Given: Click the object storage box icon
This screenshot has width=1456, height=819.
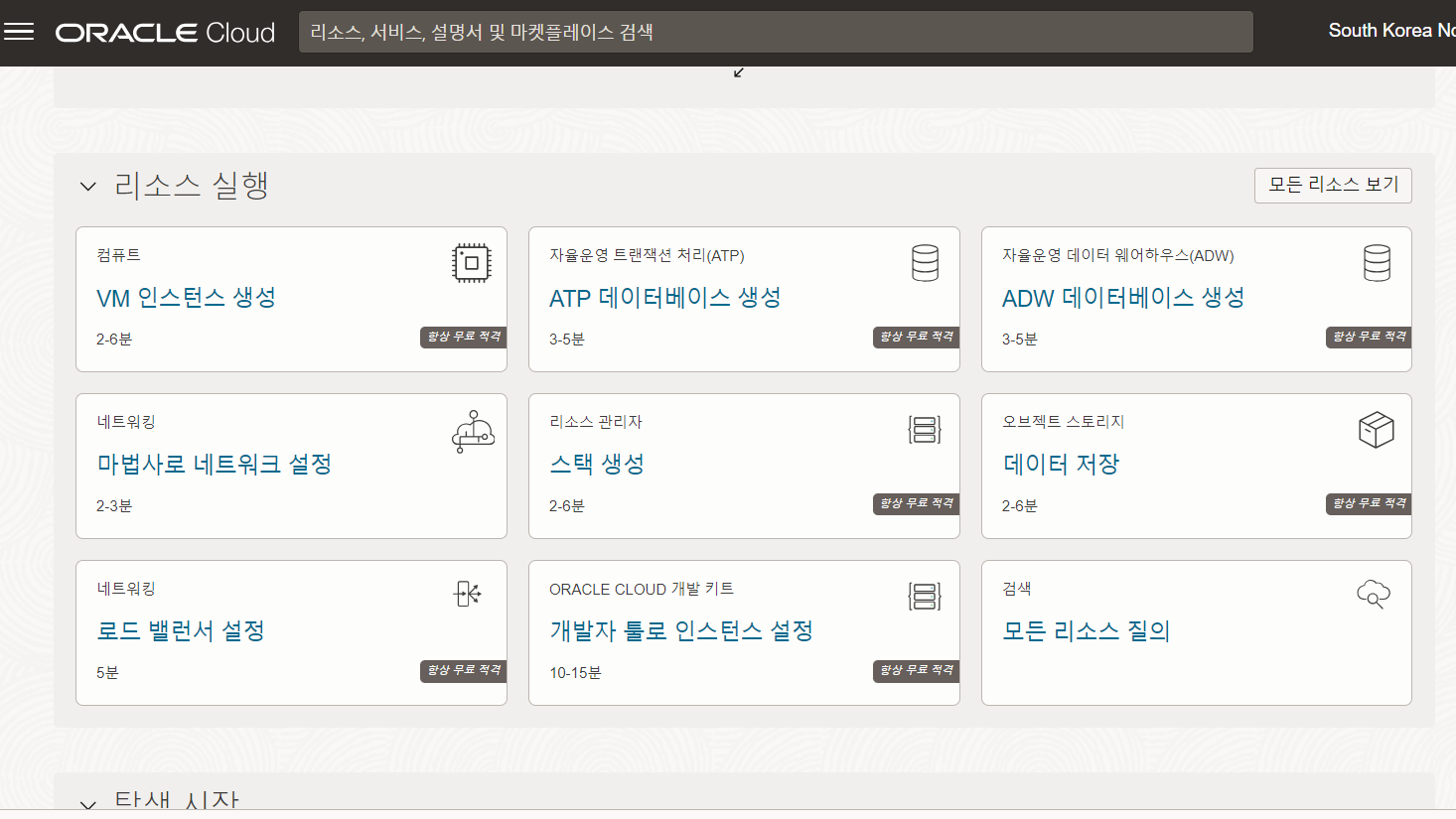Looking at the screenshot, I should pyautogui.click(x=1376, y=430).
